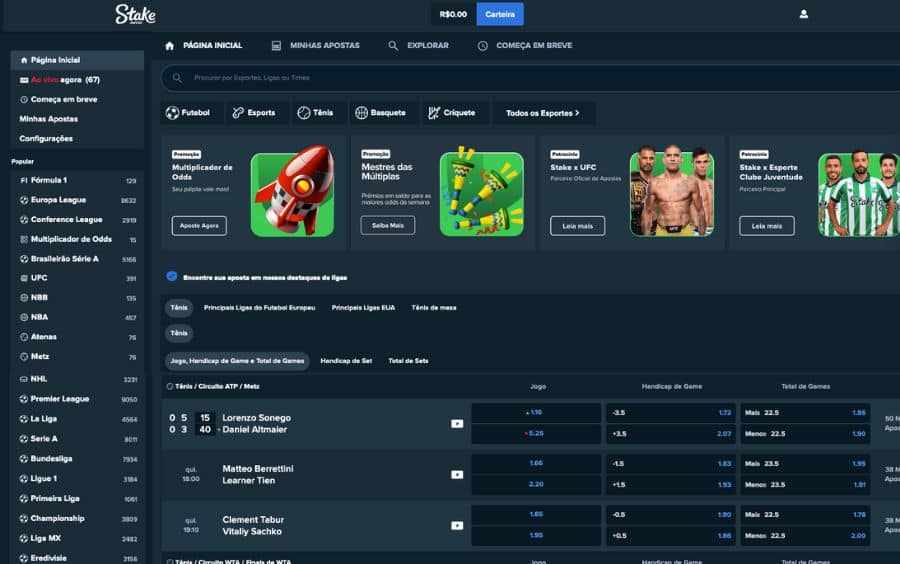The image size is (900, 564).
Task: Open the rocket promo thumbnail
Action: point(293,192)
